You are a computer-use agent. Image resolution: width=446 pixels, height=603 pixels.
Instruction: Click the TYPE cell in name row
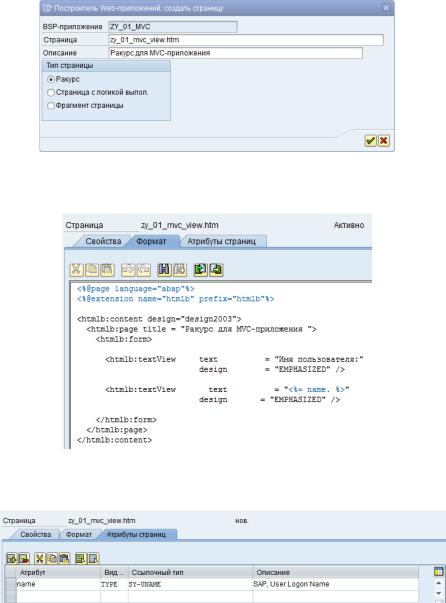pyautogui.click(x=114, y=584)
